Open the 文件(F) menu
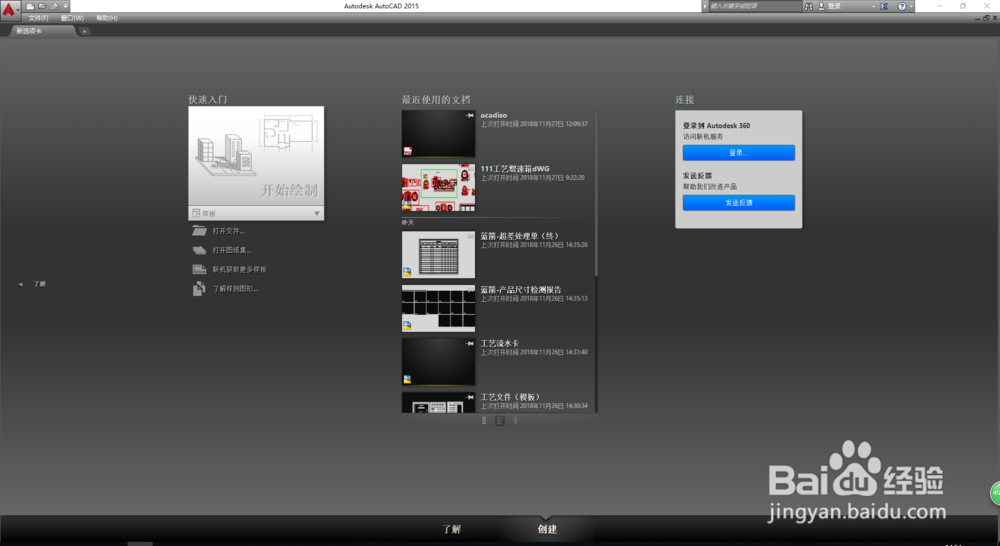The width and height of the screenshot is (1000, 546). pyautogui.click(x=38, y=18)
